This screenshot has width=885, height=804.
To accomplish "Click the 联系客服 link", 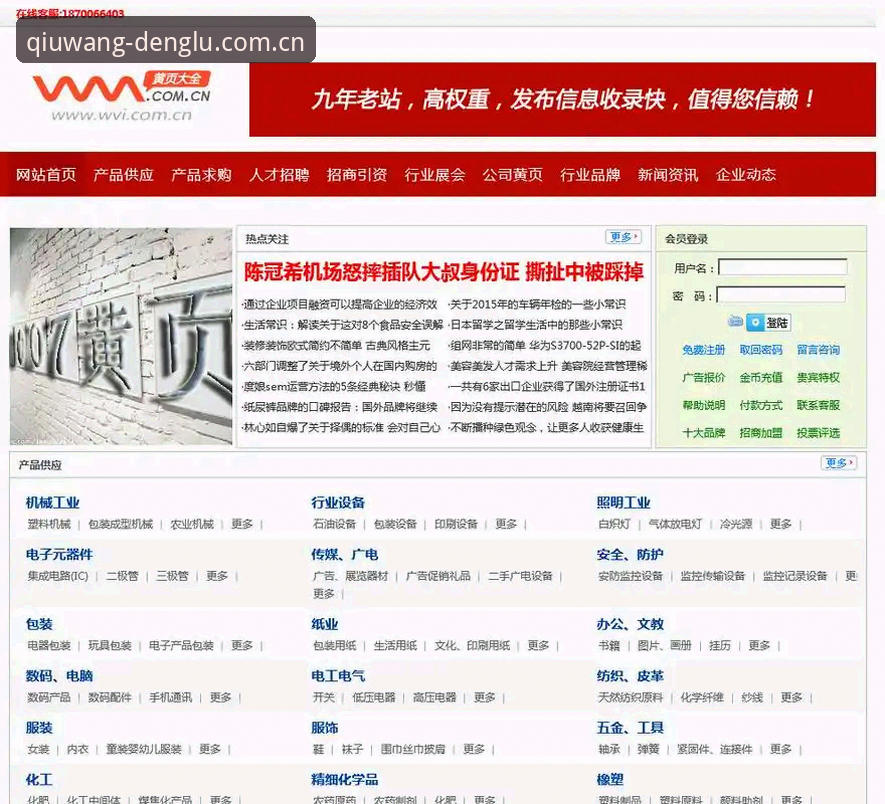I will [818, 405].
